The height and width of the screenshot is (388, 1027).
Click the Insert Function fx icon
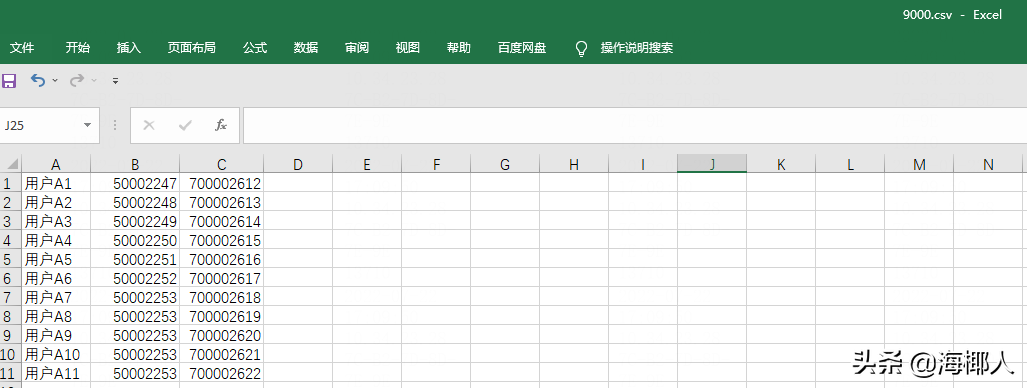click(221, 125)
